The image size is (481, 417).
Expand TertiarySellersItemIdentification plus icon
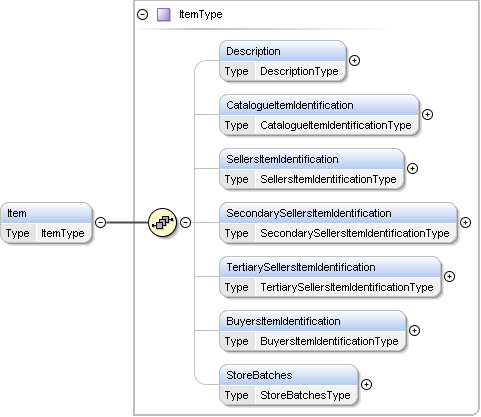pyautogui.click(x=449, y=276)
